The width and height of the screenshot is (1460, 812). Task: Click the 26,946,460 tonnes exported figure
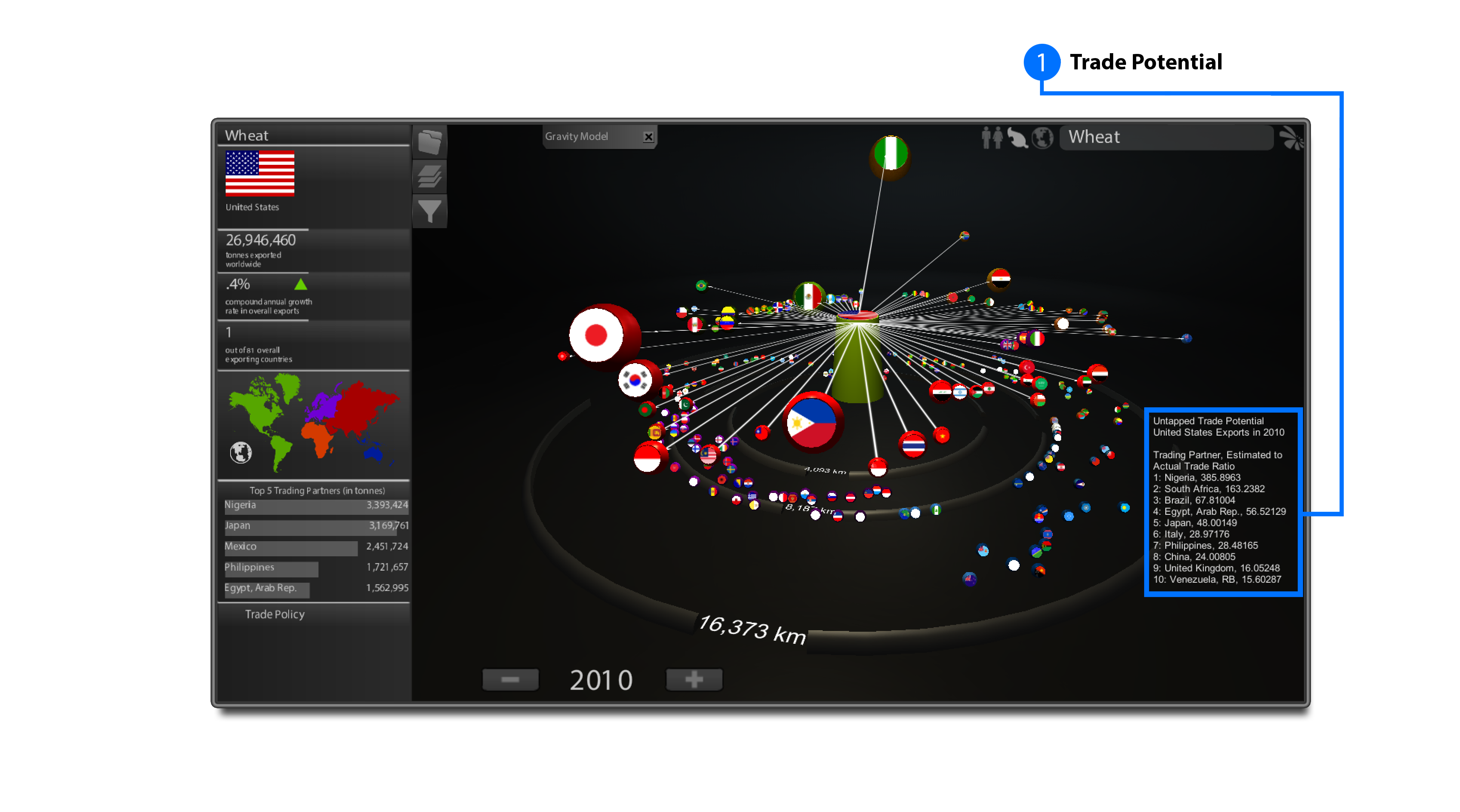[x=260, y=240]
